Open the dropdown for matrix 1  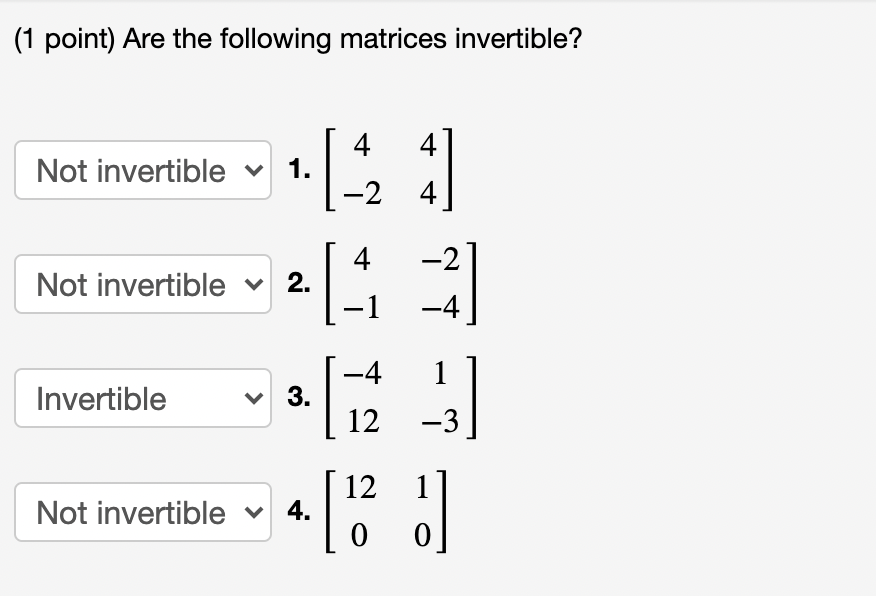143,170
